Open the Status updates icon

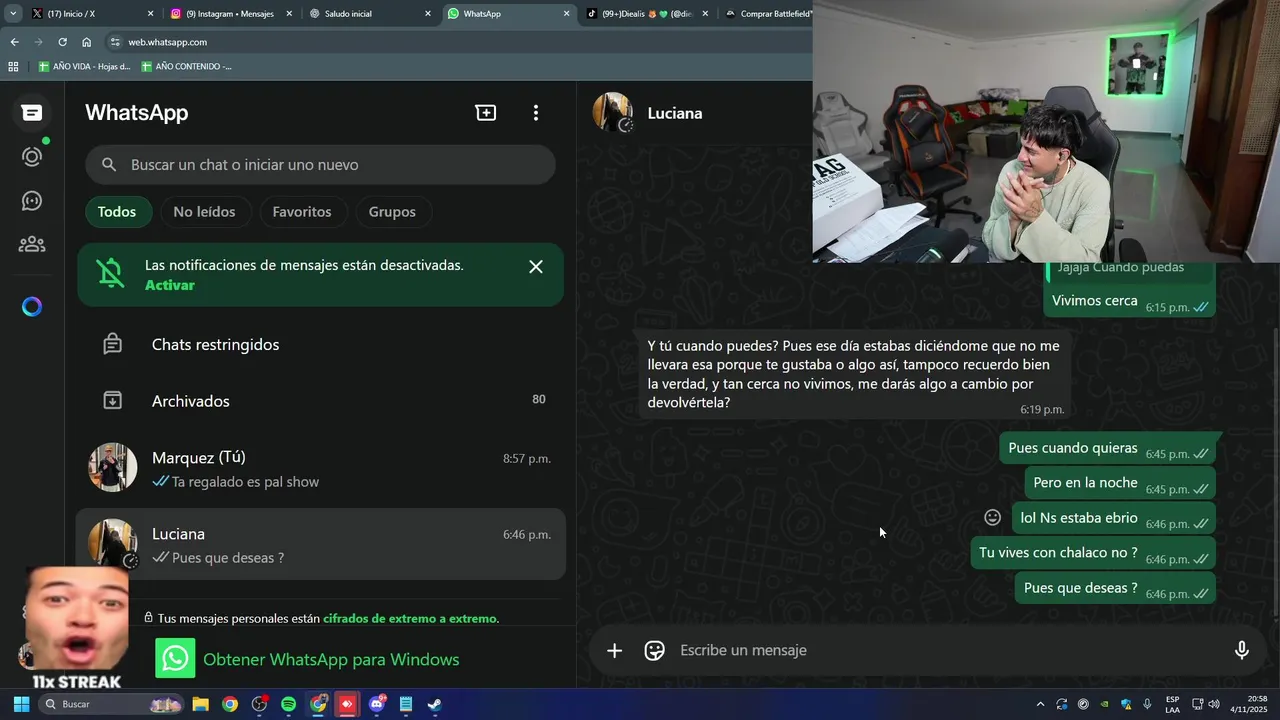[x=32, y=157]
